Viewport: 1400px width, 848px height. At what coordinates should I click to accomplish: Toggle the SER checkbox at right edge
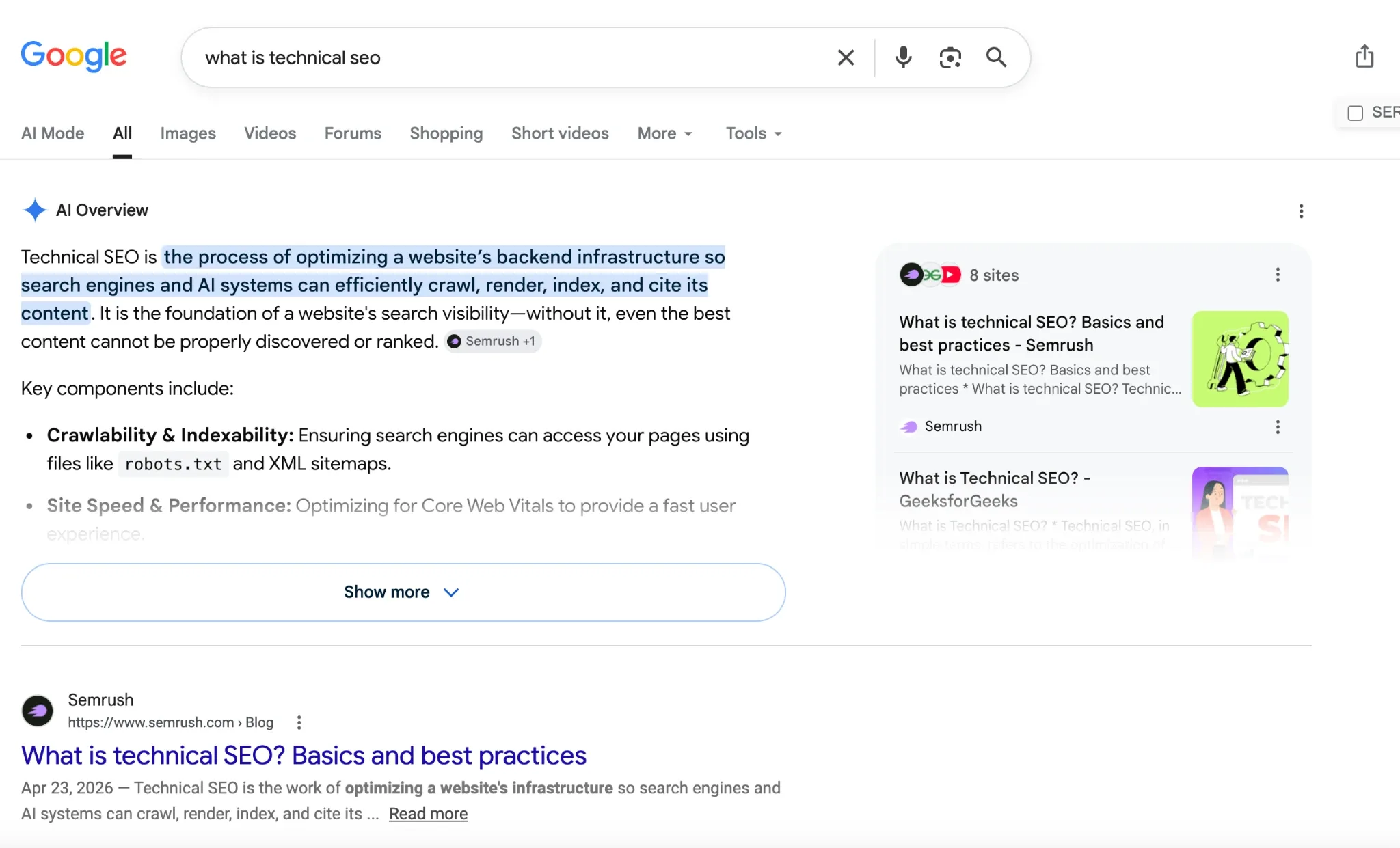click(x=1355, y=113)
